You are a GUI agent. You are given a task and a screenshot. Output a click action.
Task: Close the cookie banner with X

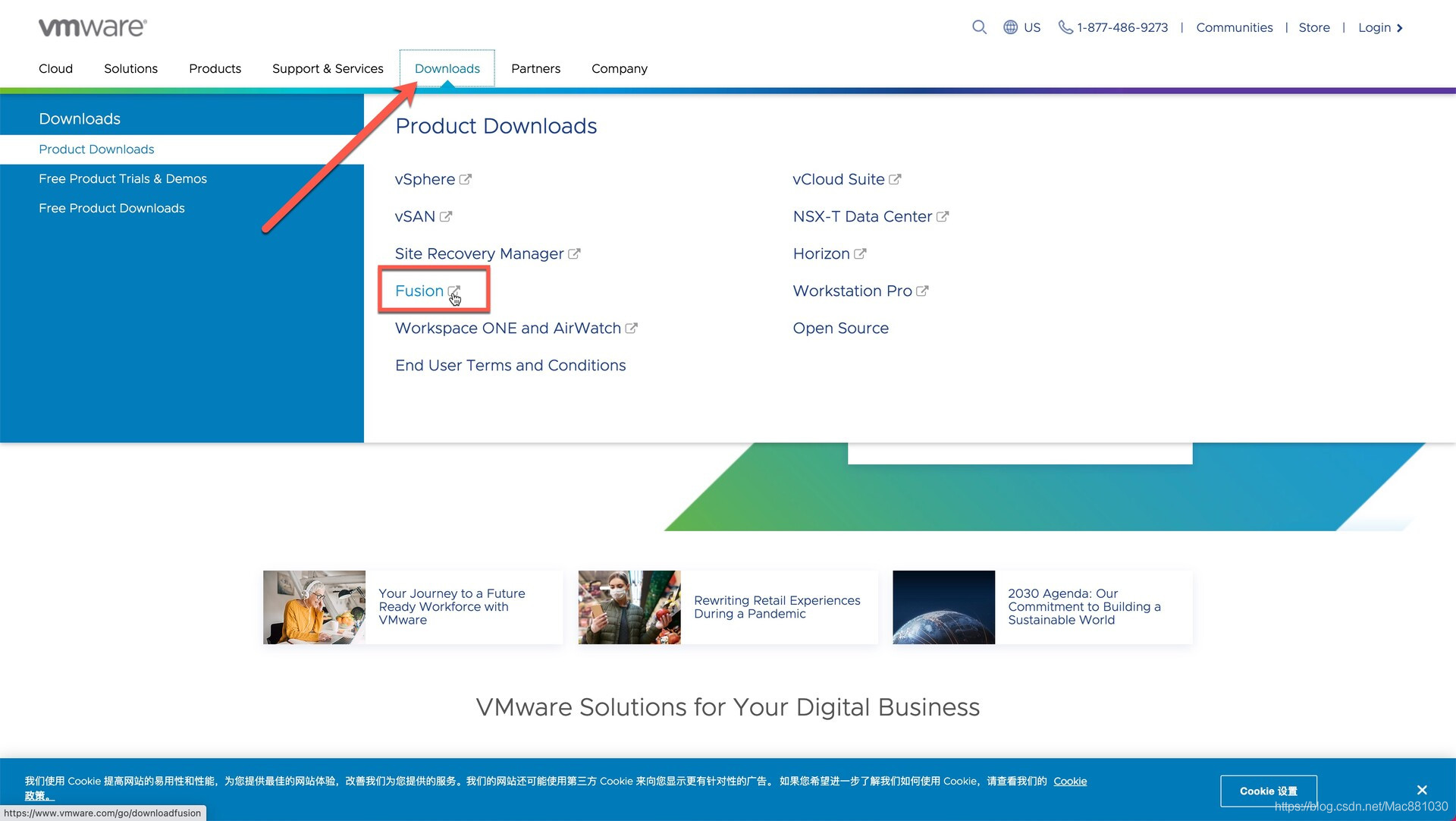[x=1422, y=790]
